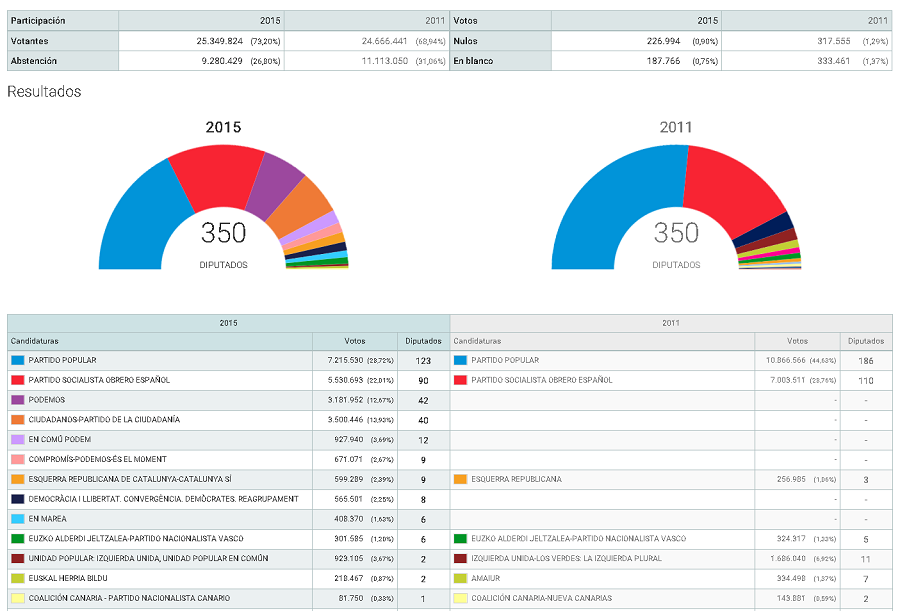Click ESQUERRA REPUBLICANA name in 2011 table
This screenshot has height=611, width=900.
point(517,479)
